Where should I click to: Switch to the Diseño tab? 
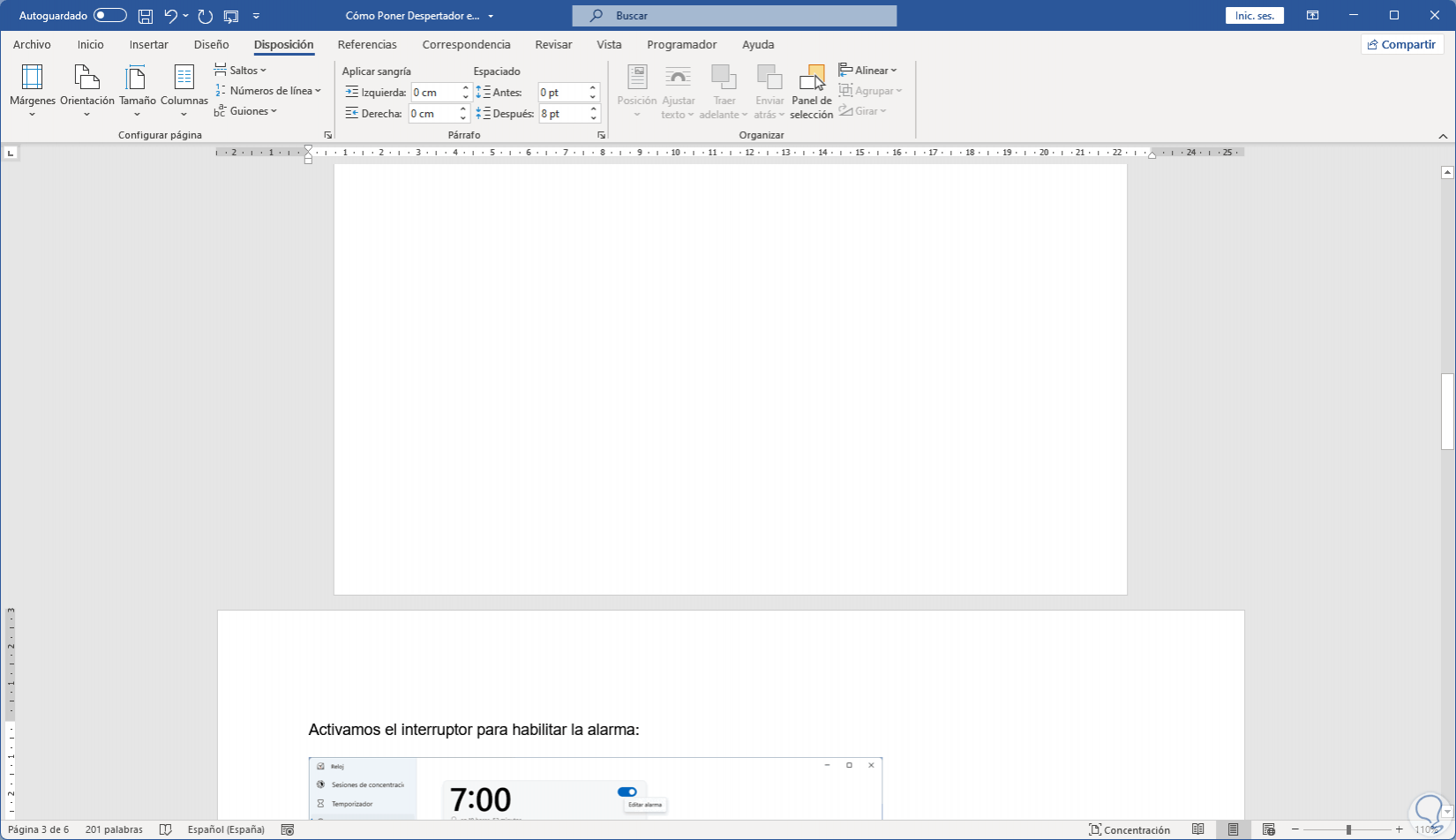211,44
